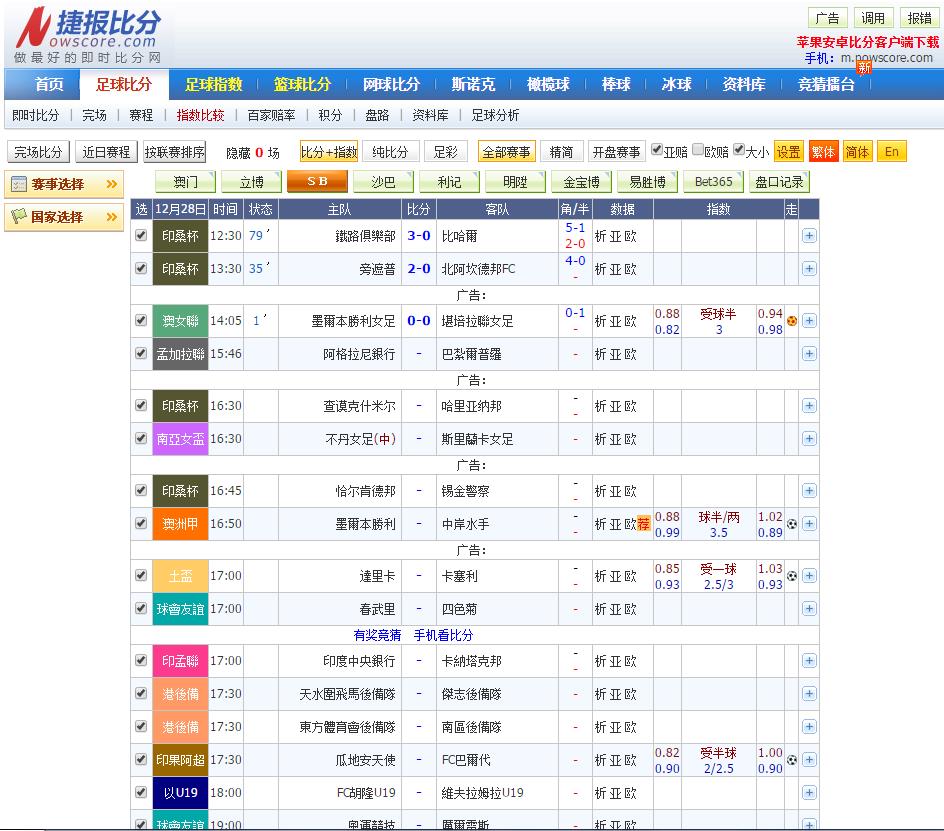Click the orange 设置 button
The width and height of the screenshot is (944, 831).
tap(788, 152)
